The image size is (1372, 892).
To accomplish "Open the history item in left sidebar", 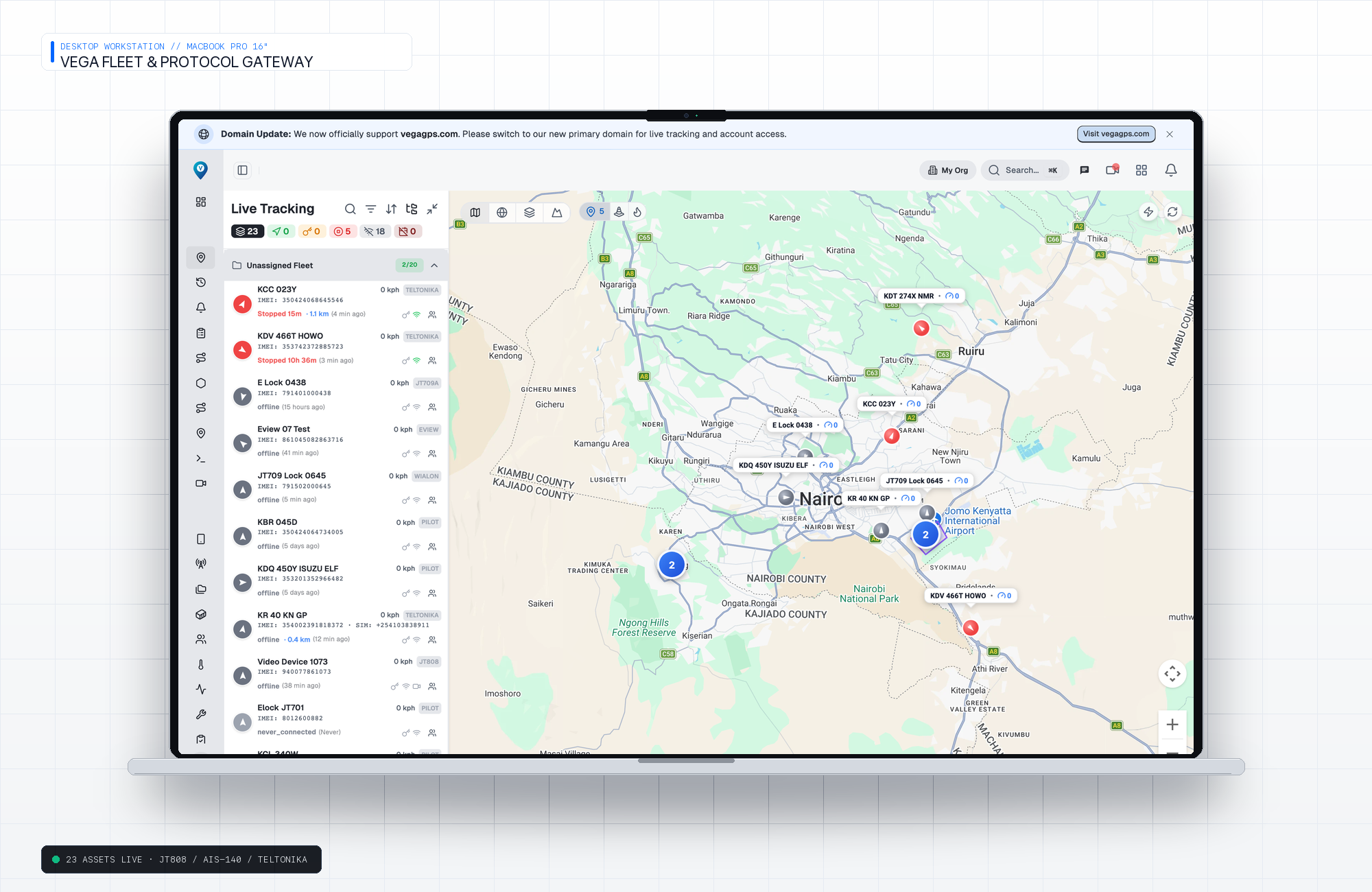I will click(201, 283).
